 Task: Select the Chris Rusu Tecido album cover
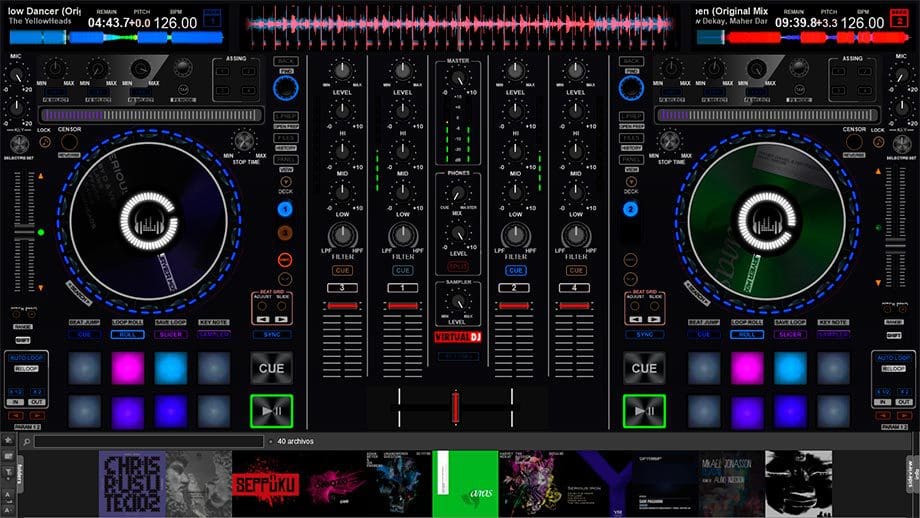click(x=132, y=484)
